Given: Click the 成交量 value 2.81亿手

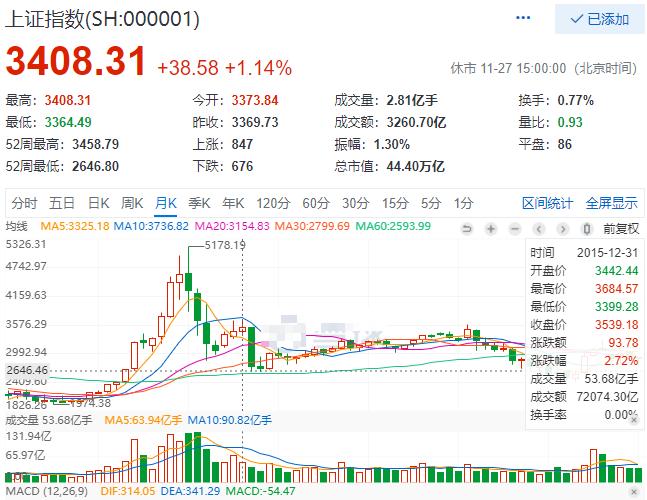Looking at the screenshot, I should click(412, 100).
